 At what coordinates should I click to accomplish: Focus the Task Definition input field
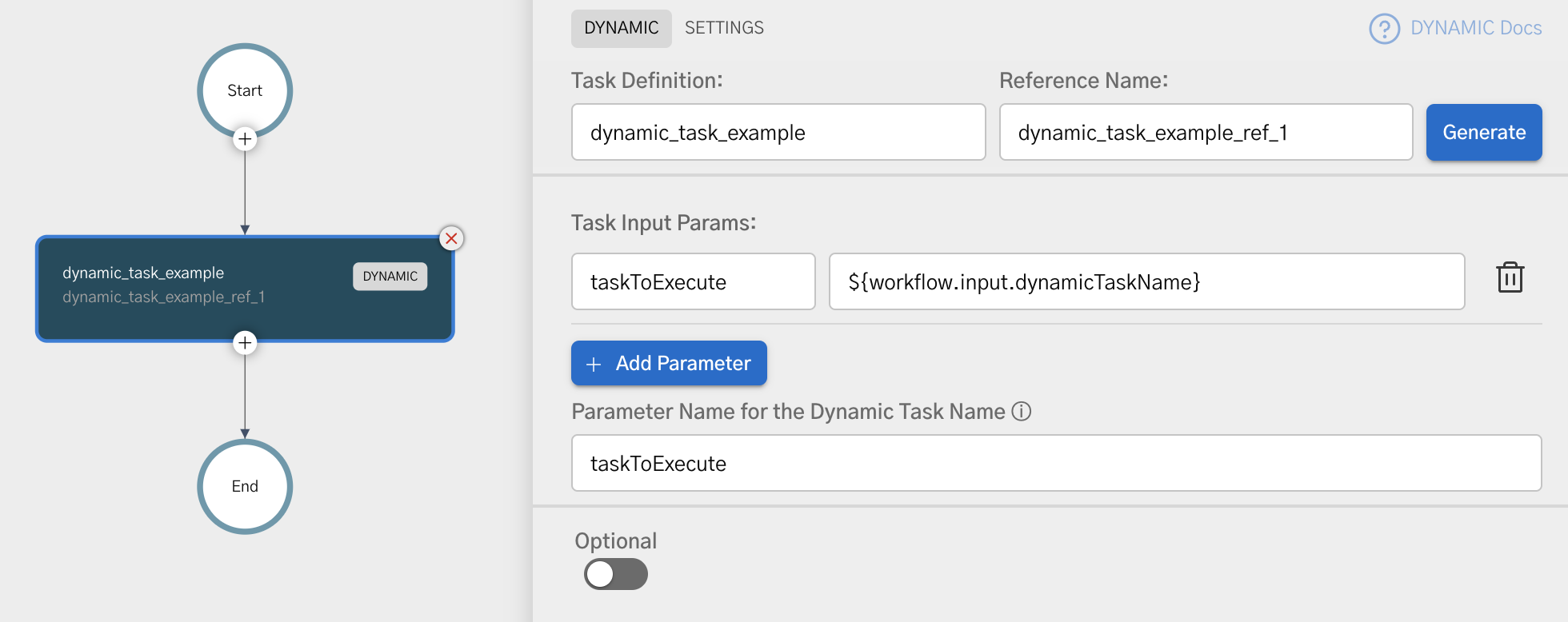point(778,132)
